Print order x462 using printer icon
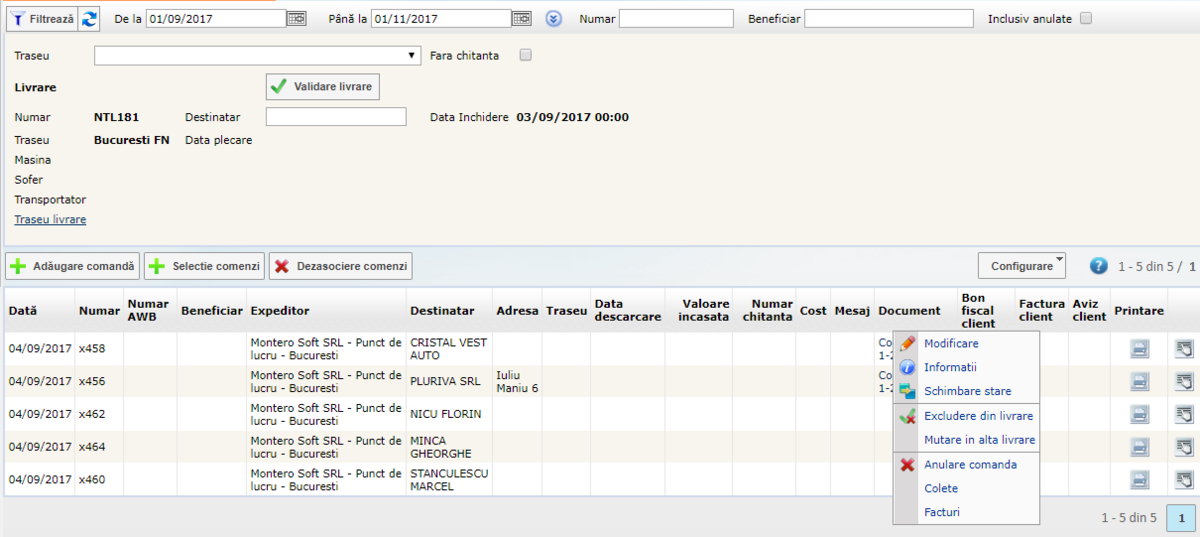Viewport: 1200px width, 537px height. pyautogui.click(x=1140, y=414)
